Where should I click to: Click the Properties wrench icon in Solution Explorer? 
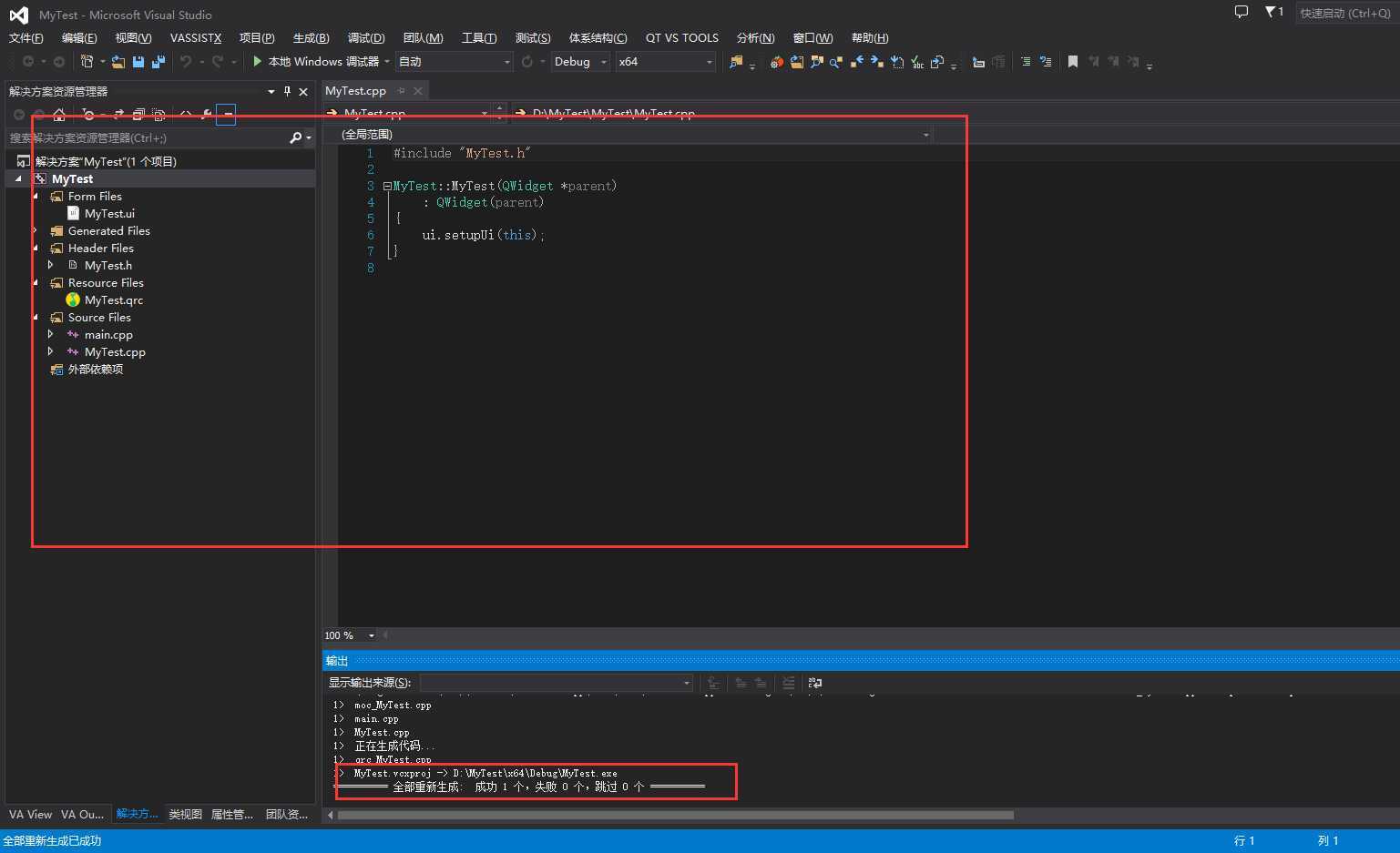pos(207,115)
